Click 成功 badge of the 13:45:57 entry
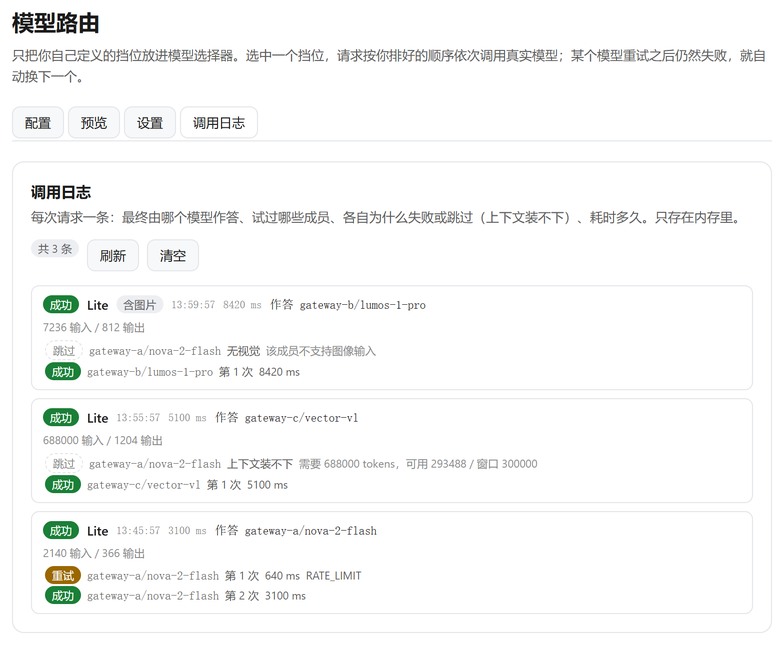This screenshot has width=784, height=645. [61, 530]
